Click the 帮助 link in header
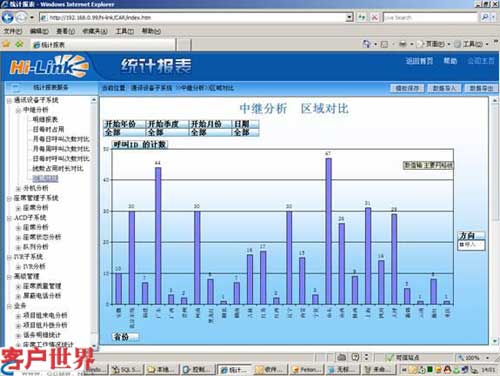500x376 pixels. 450,61
